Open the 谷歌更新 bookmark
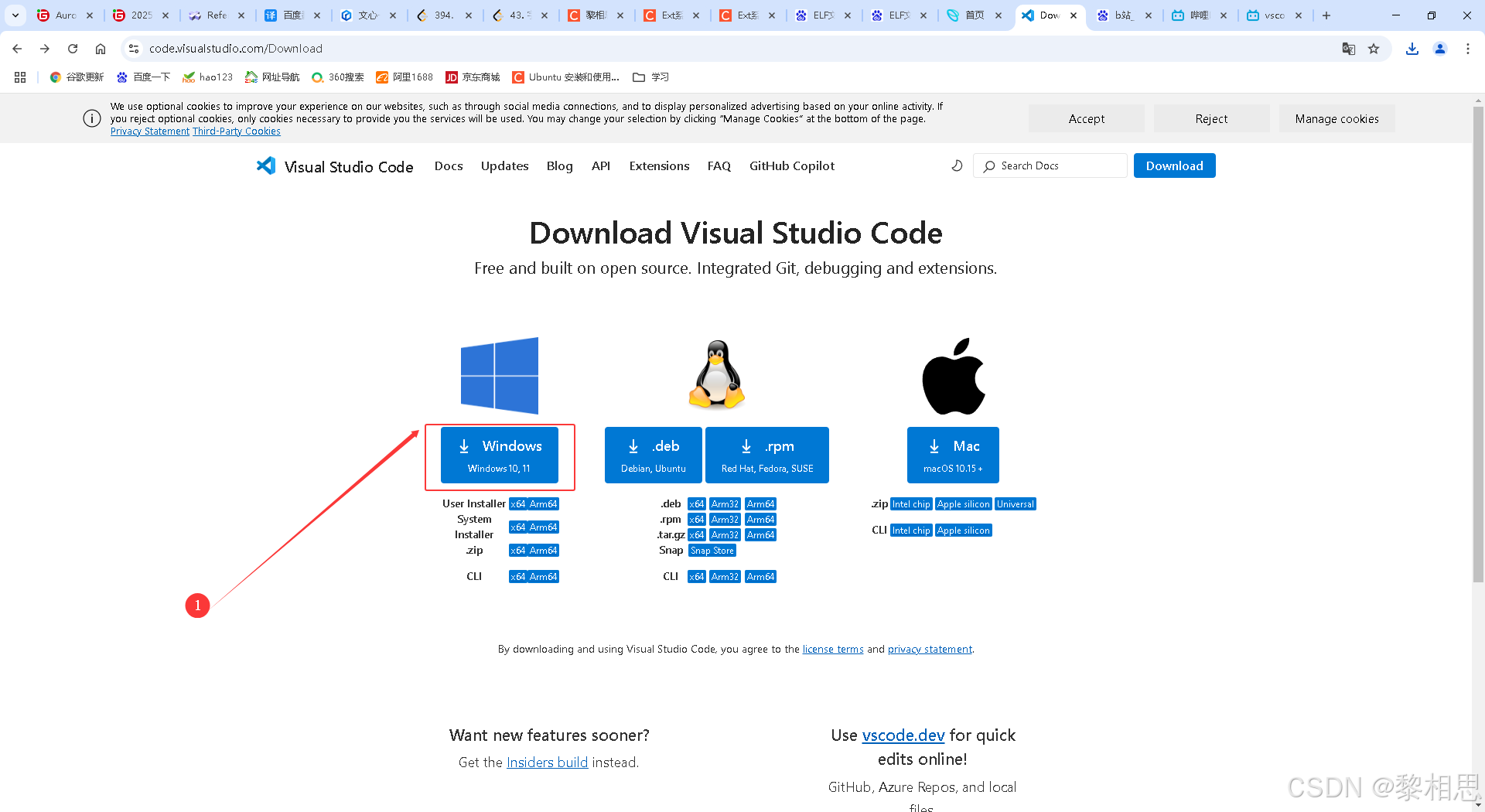The image size is (1485, 812). pos(77,77)
